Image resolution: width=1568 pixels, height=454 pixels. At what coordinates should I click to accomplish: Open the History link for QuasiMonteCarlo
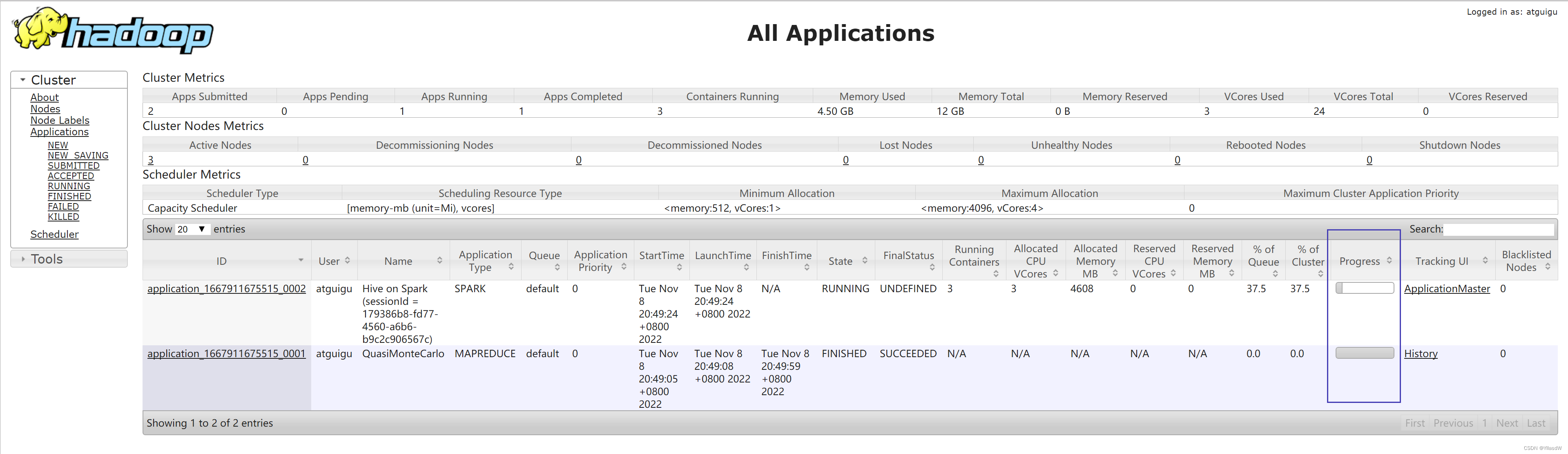(x=1420, y=353)
